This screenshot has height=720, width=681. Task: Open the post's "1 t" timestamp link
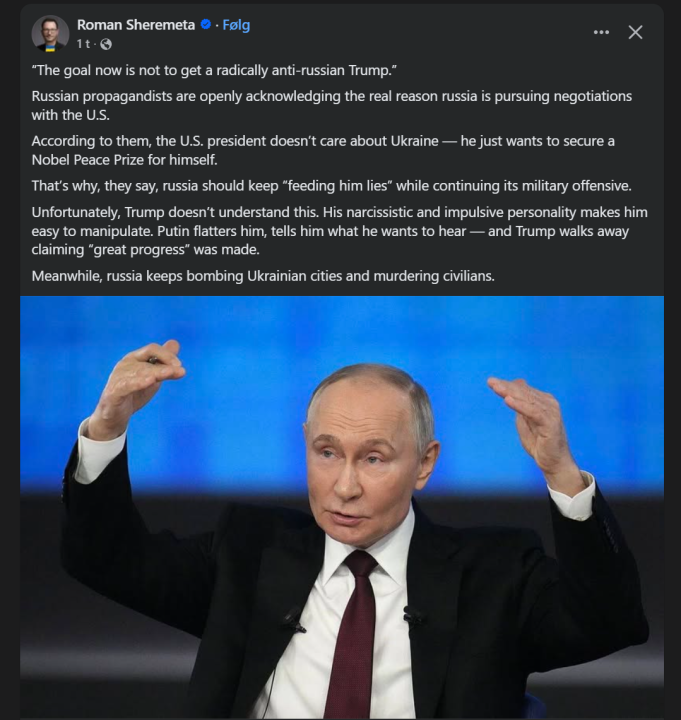[84, 45]
